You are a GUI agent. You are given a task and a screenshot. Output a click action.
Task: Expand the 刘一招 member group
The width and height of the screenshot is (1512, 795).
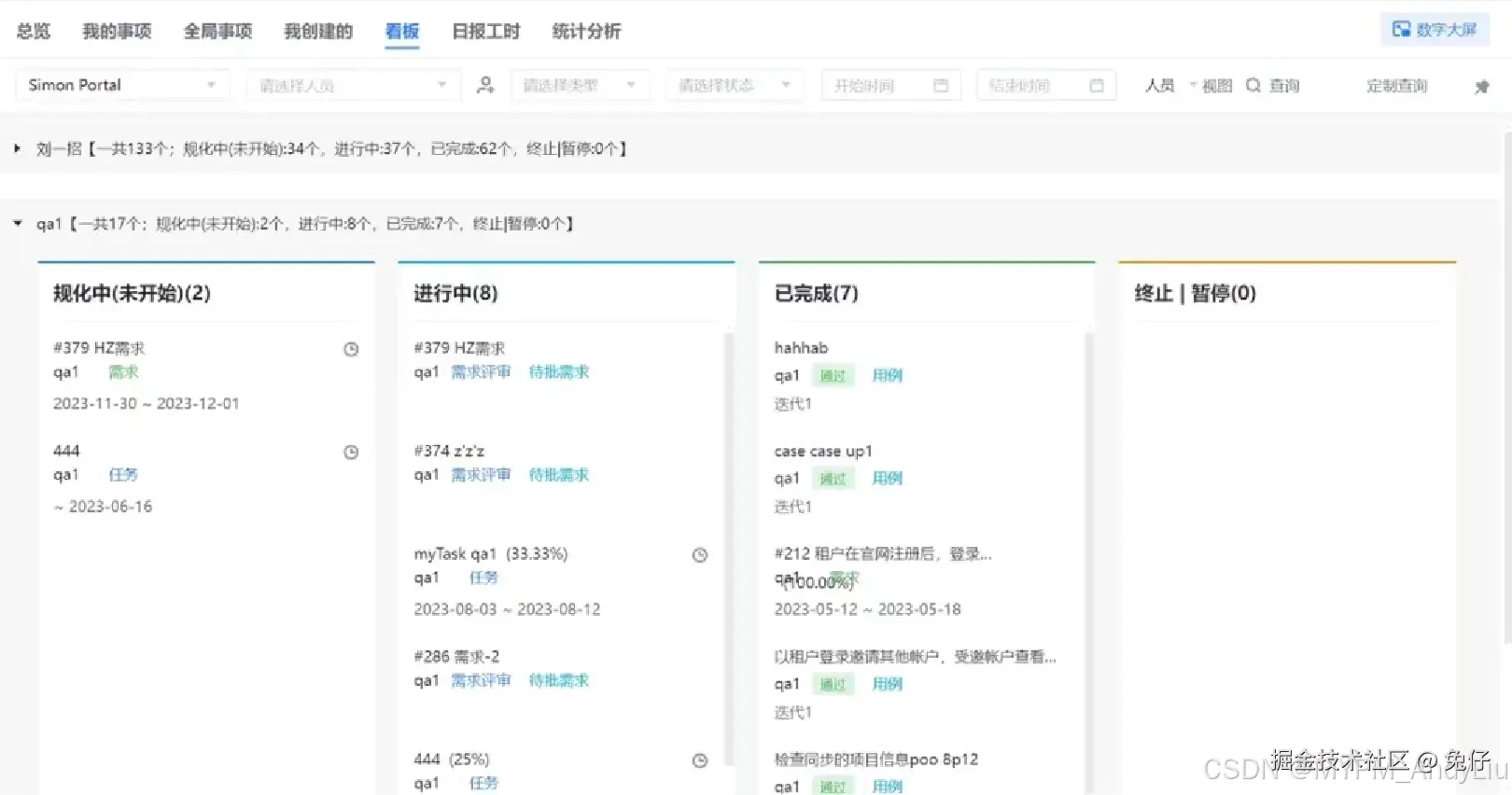[x=17, y=148]
